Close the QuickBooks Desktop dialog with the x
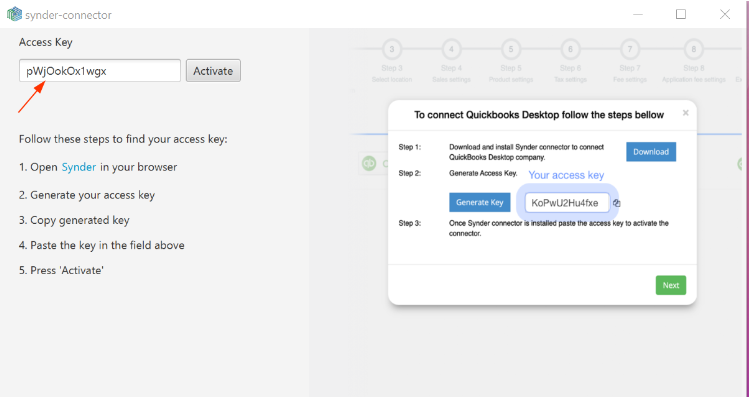 pos(685,113)
